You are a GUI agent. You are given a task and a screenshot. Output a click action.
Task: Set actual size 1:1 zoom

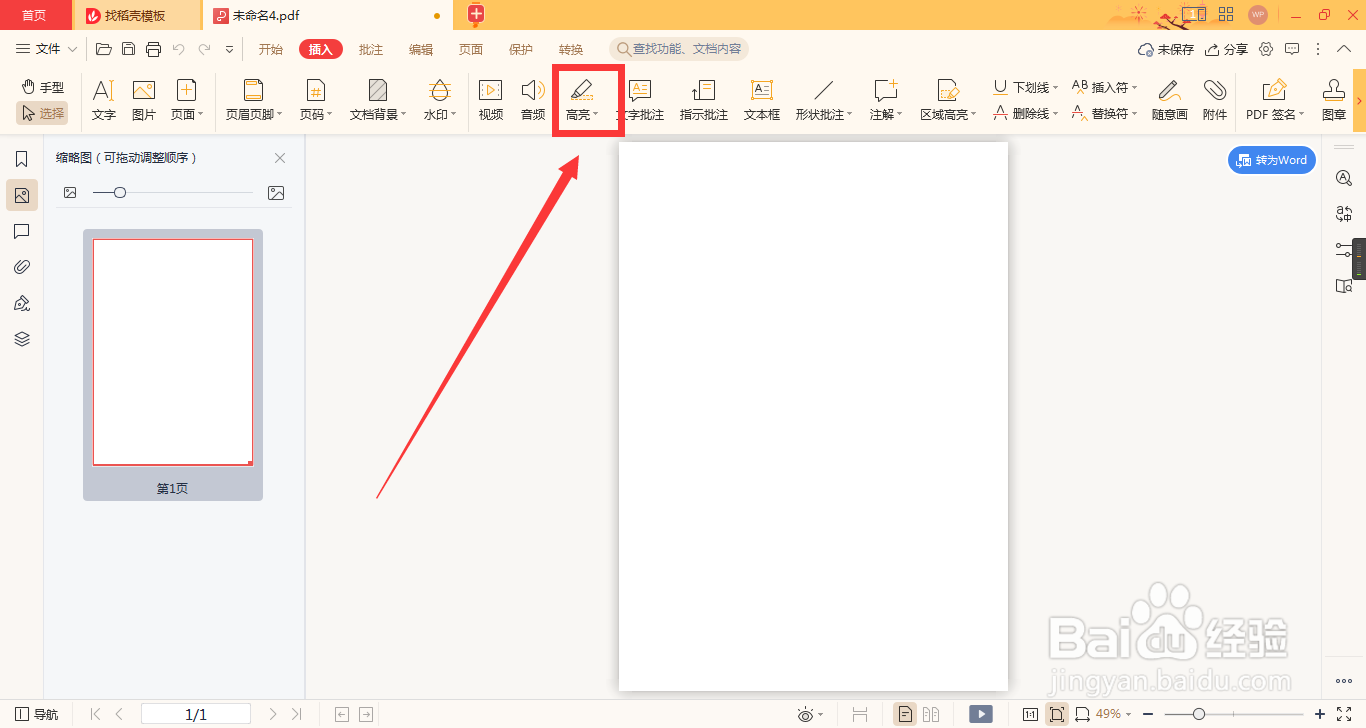pyautogui.click(x=1030, y=714)
